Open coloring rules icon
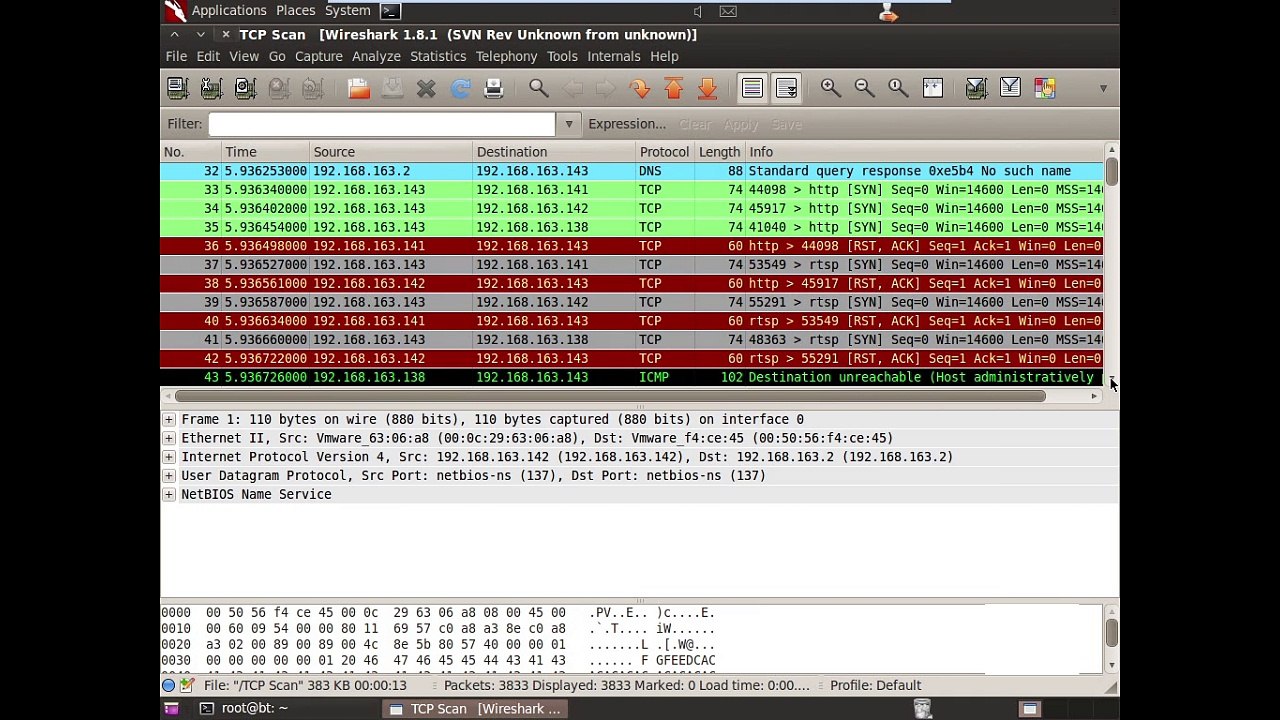The height and width of the screenshot is (720, 1280). tap(1044, 88)
